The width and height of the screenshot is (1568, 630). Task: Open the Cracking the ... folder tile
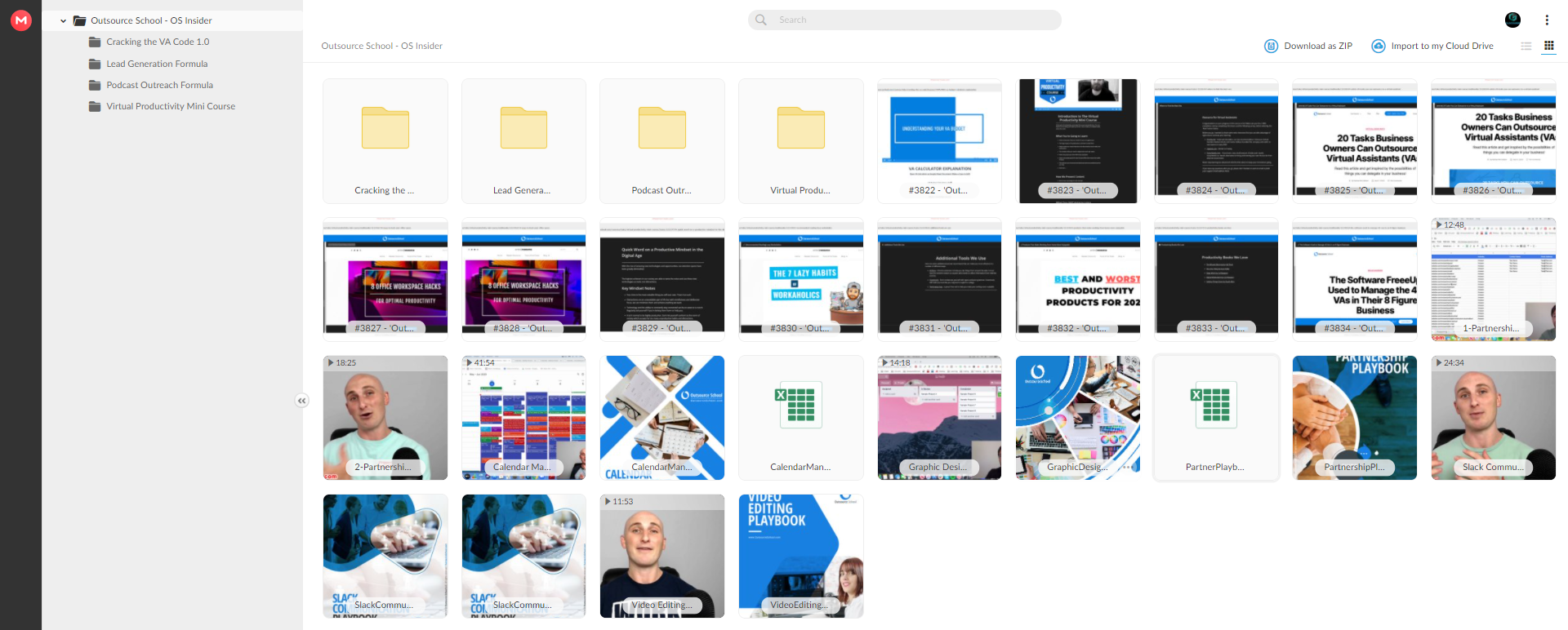(385, 141)
